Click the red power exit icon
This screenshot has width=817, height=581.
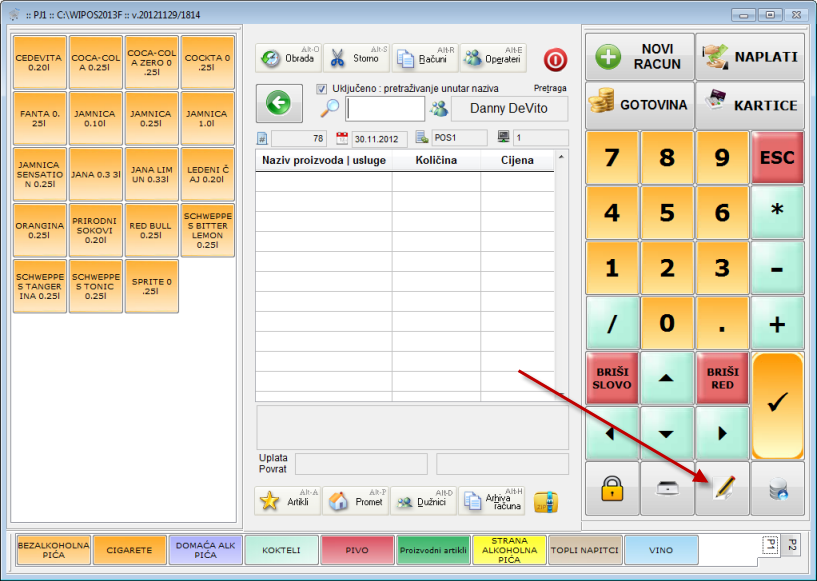click(555, 59)
